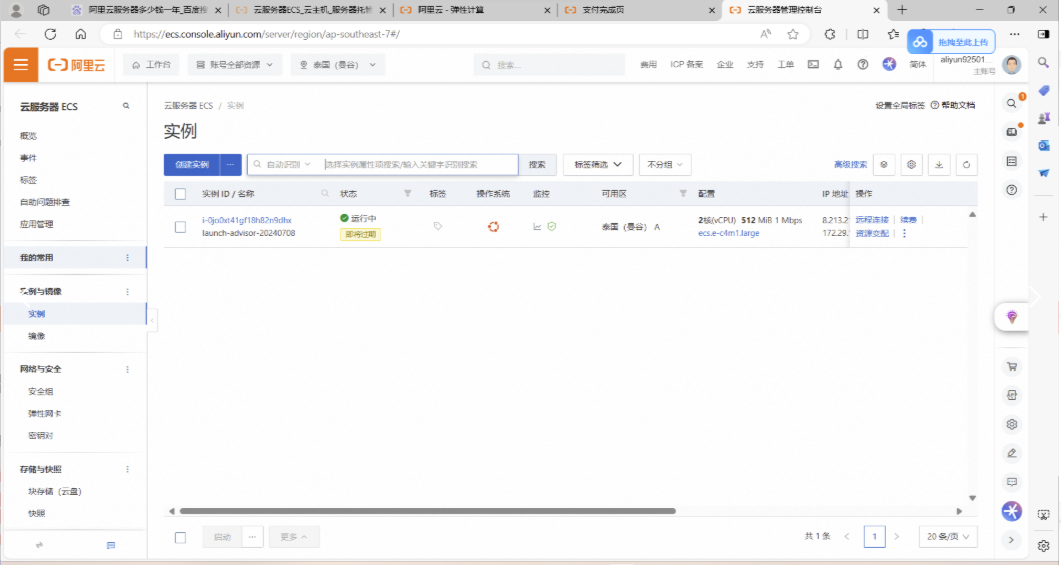Click the 创建实例 button
Image resolution: width=1061 pixels, height=565 pixels.
click(x=192, y=165)
